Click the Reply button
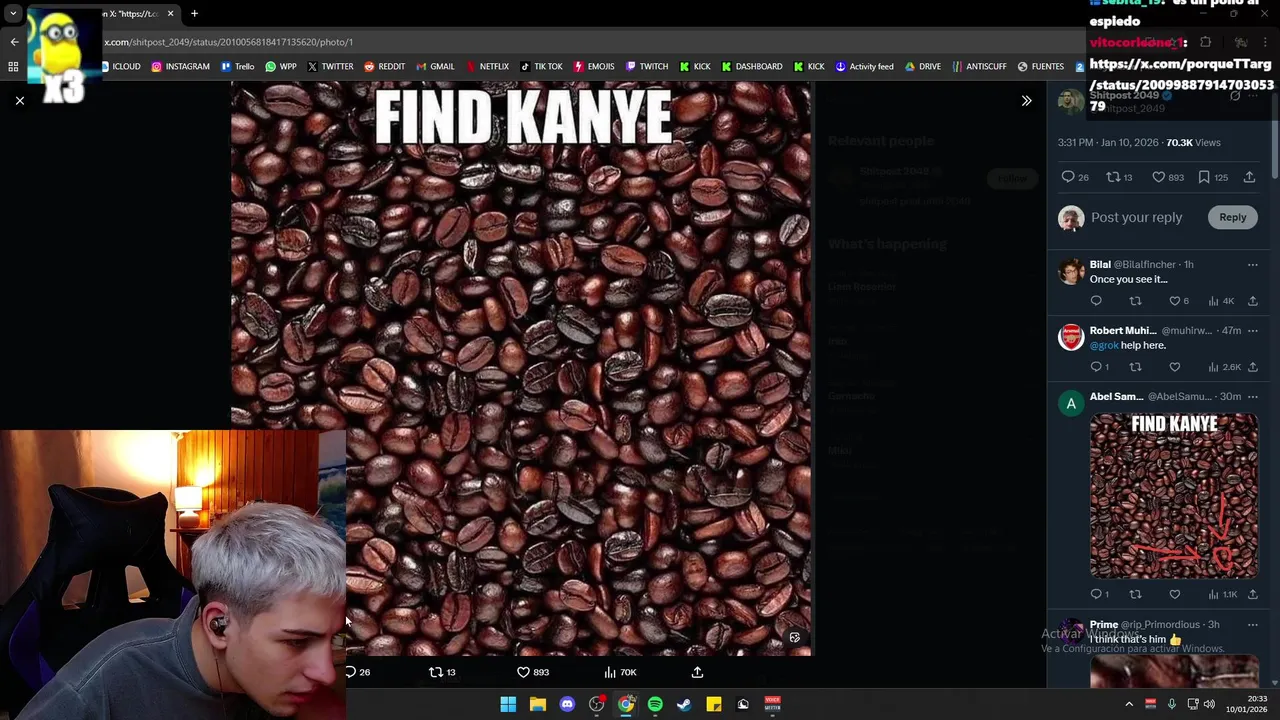Viewport: 1280px width, 720px height. click(x=1232, y=217)
